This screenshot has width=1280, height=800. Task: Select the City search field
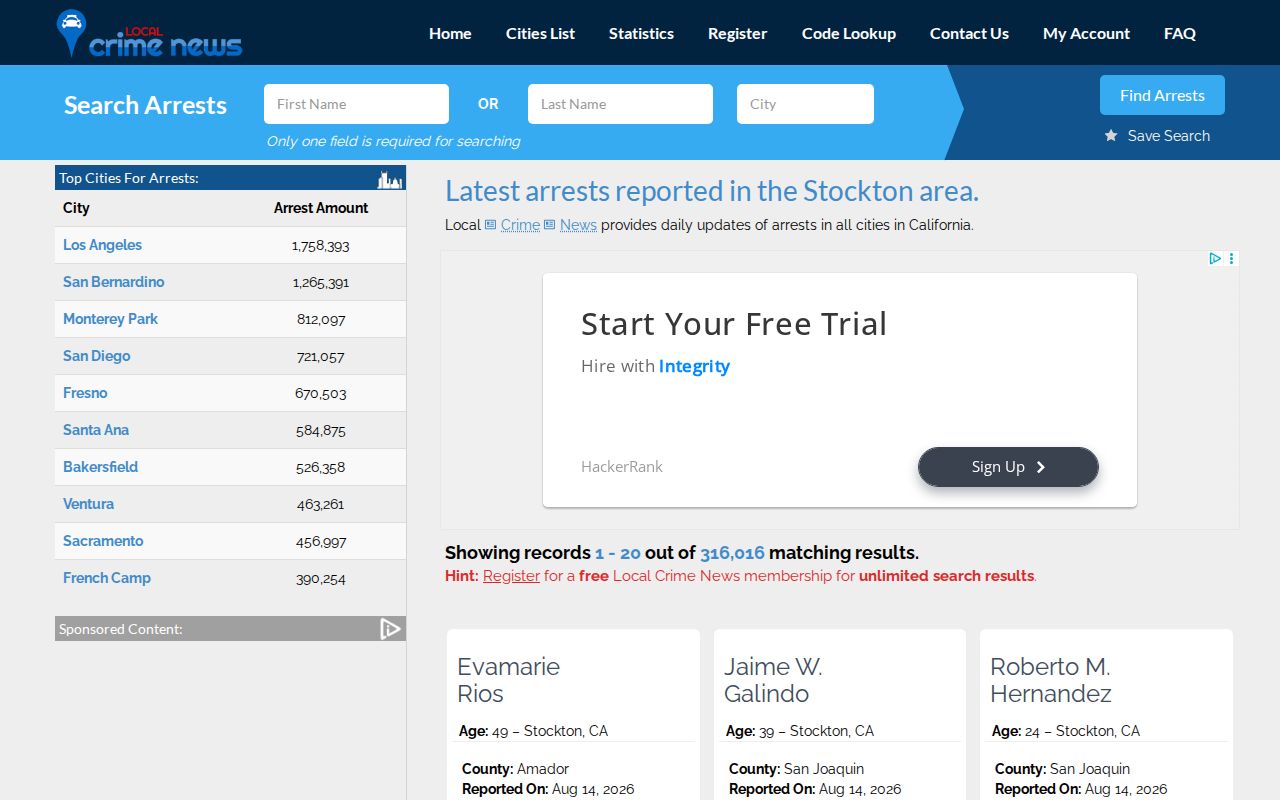[805, 104]
